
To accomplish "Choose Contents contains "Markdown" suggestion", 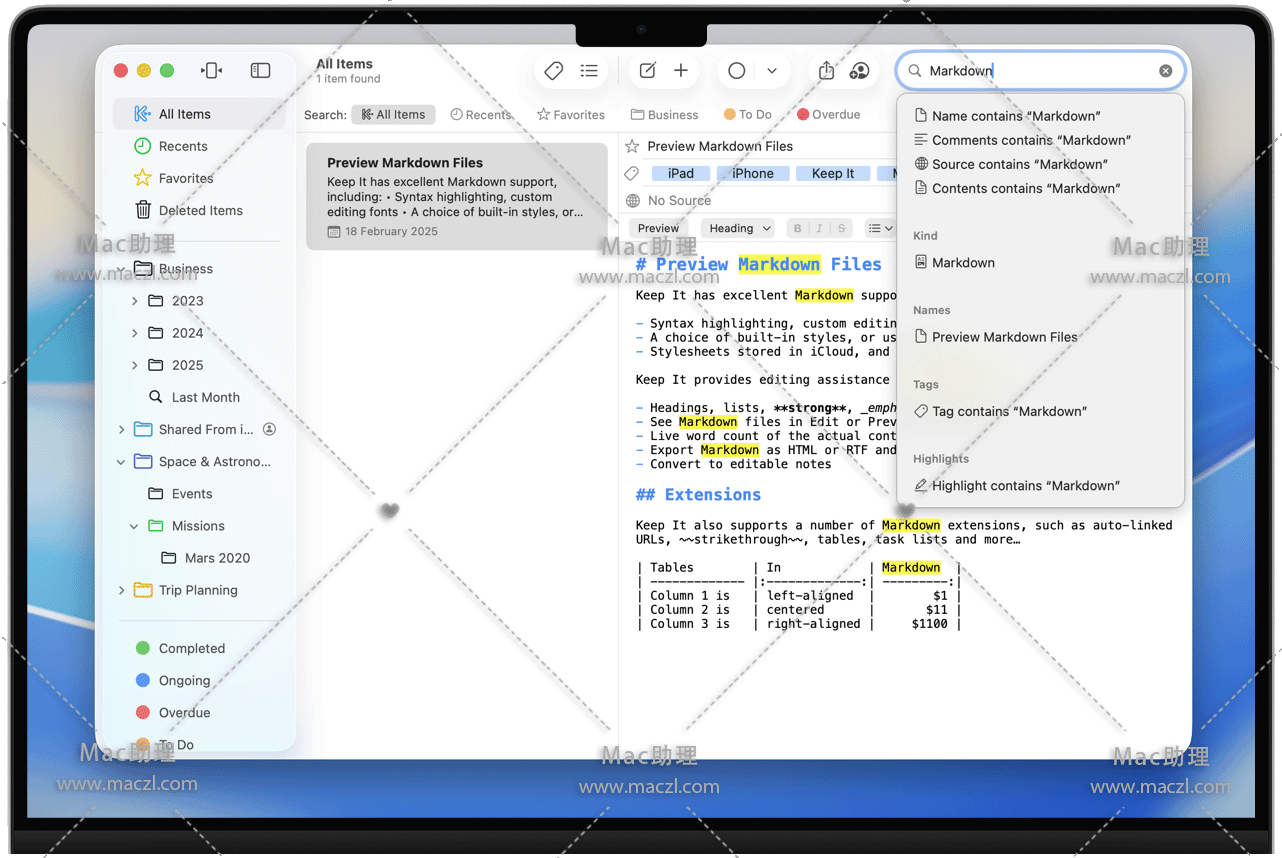I will (1025, 188).
